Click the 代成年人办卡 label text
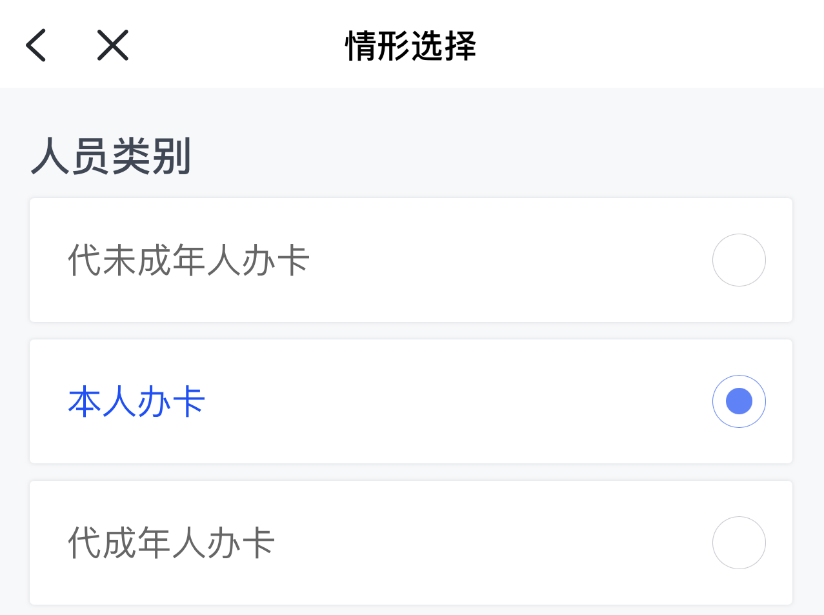This screenshot has height=615, width=824. click(171, 543)
